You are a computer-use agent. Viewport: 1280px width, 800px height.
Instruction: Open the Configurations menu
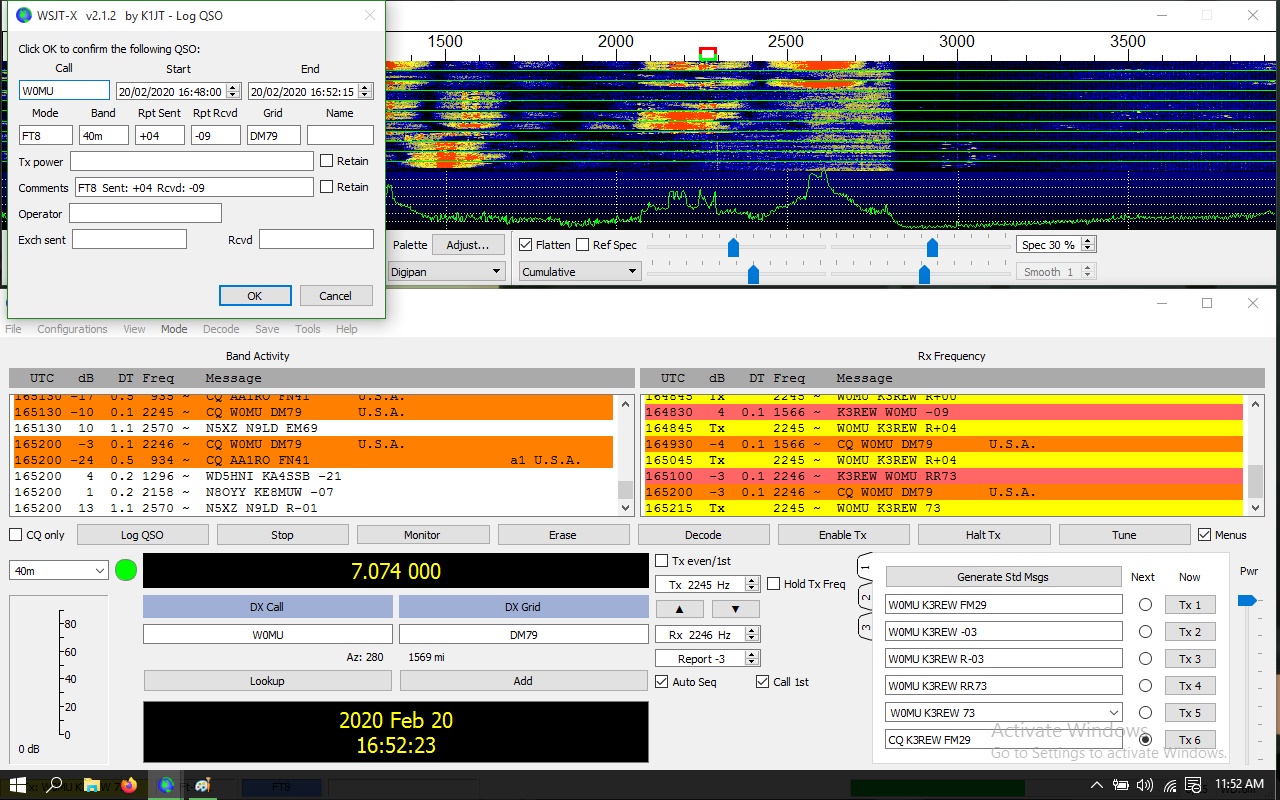pos(72,329)
